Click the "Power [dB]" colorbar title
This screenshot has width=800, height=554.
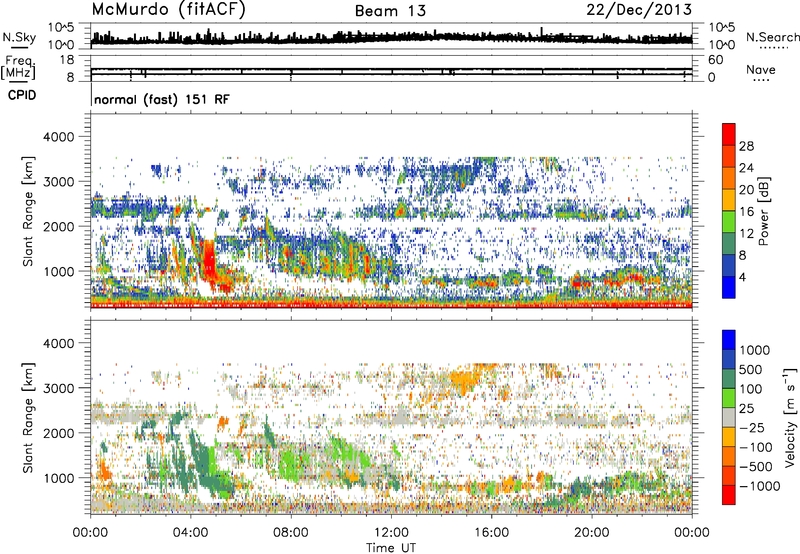[x=764, y=211]
